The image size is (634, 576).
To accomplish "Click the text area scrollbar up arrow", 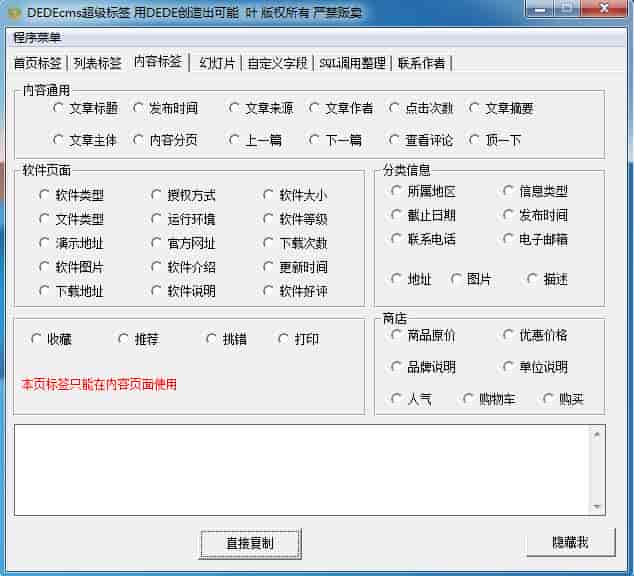I will [597, 434].
